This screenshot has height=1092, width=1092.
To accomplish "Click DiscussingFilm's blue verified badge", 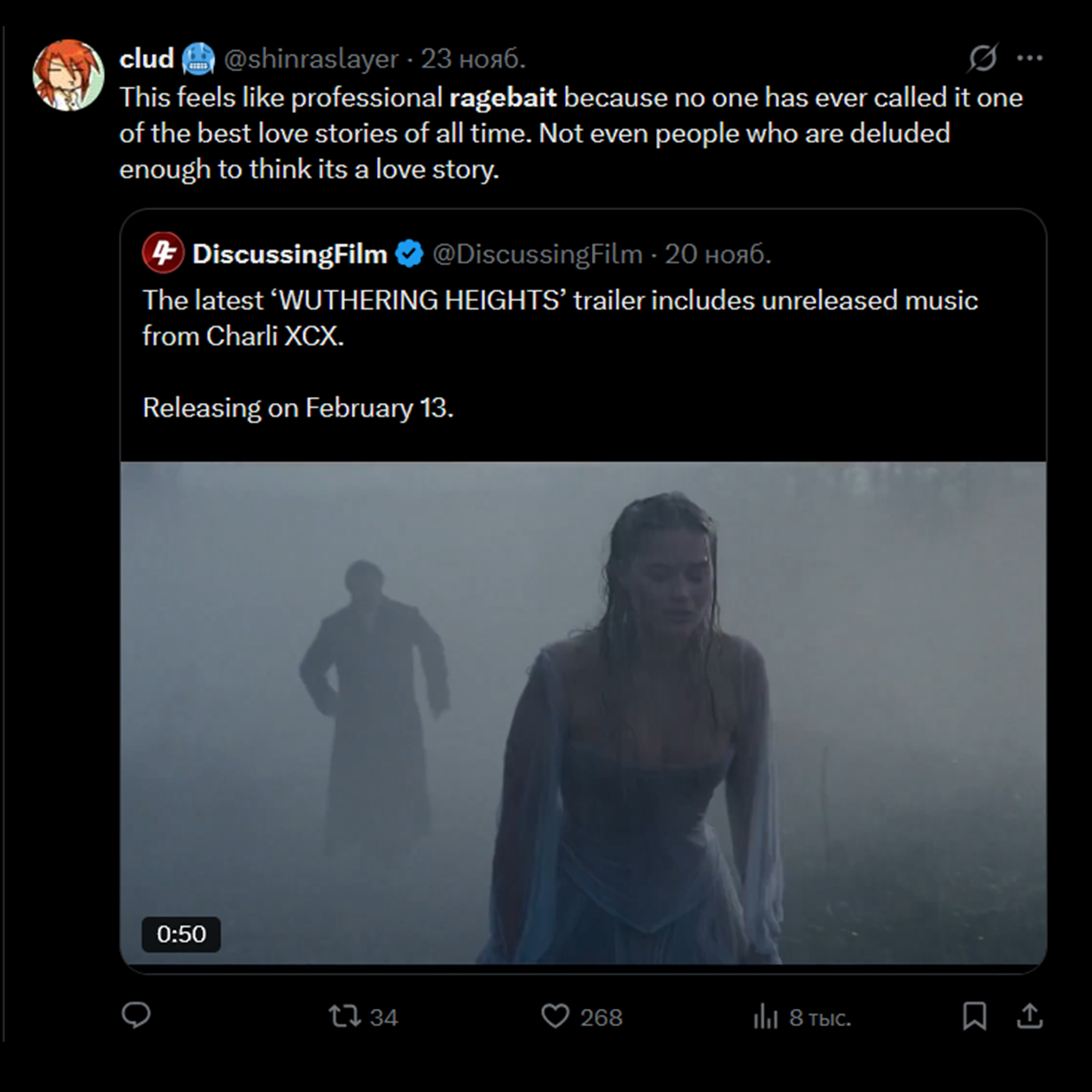I will pos(409,254).
